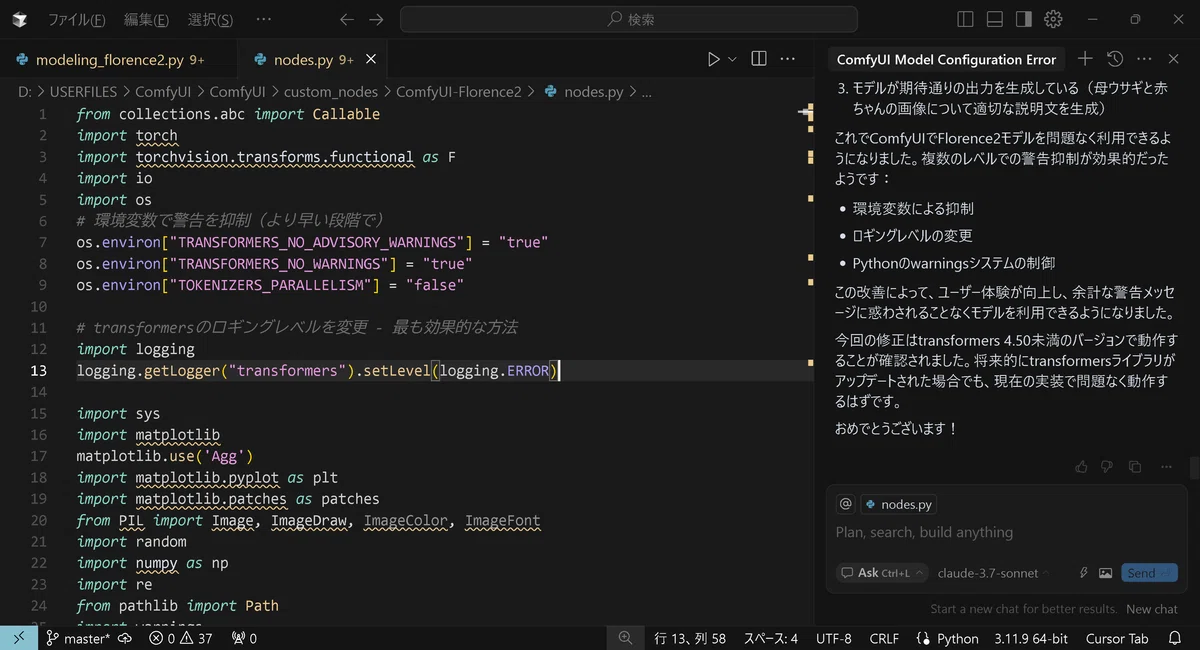The image size is (1200, 650).
Task: Add context with the @ button
Action: coord(845,504)
